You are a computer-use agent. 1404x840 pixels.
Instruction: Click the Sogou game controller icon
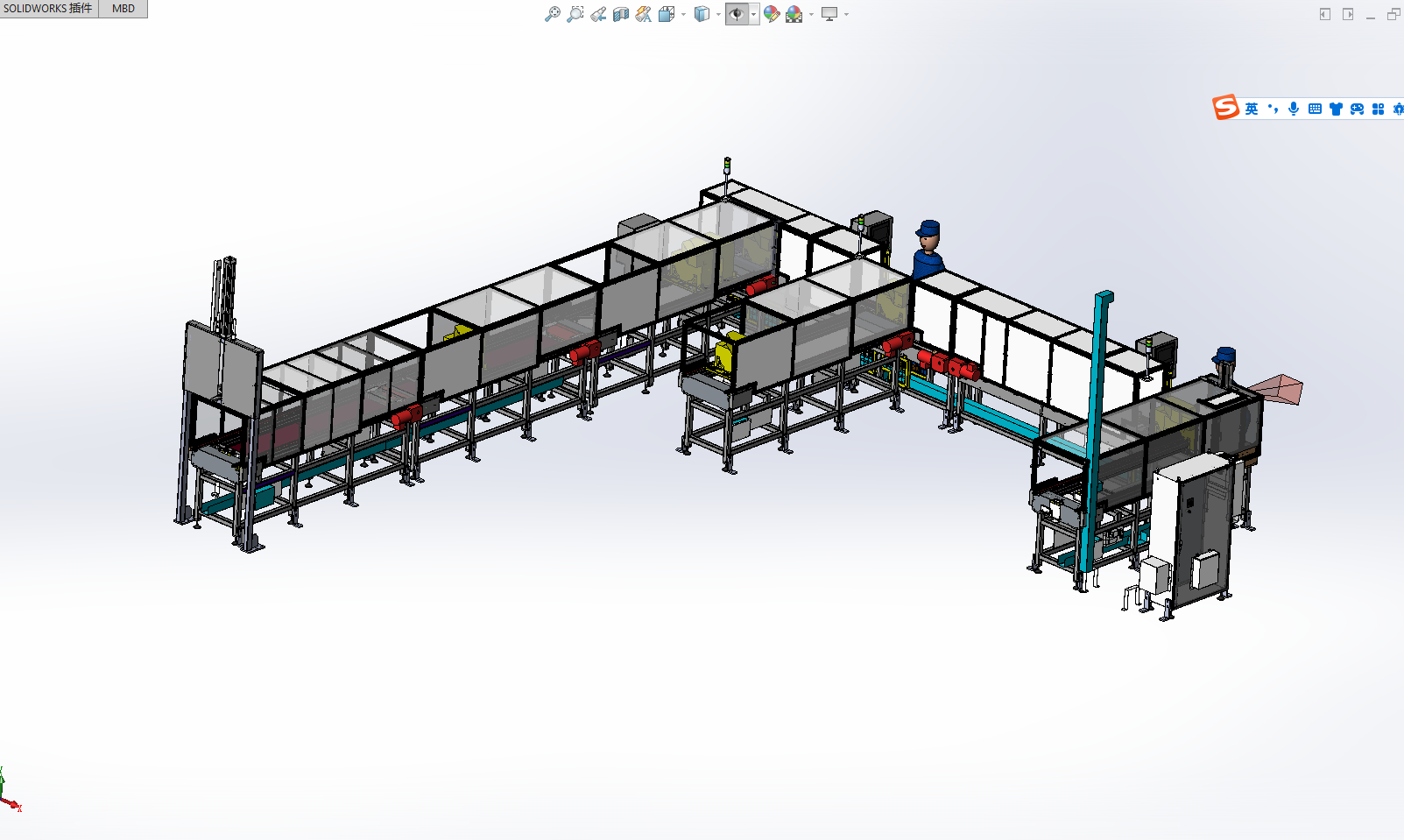1357,109
